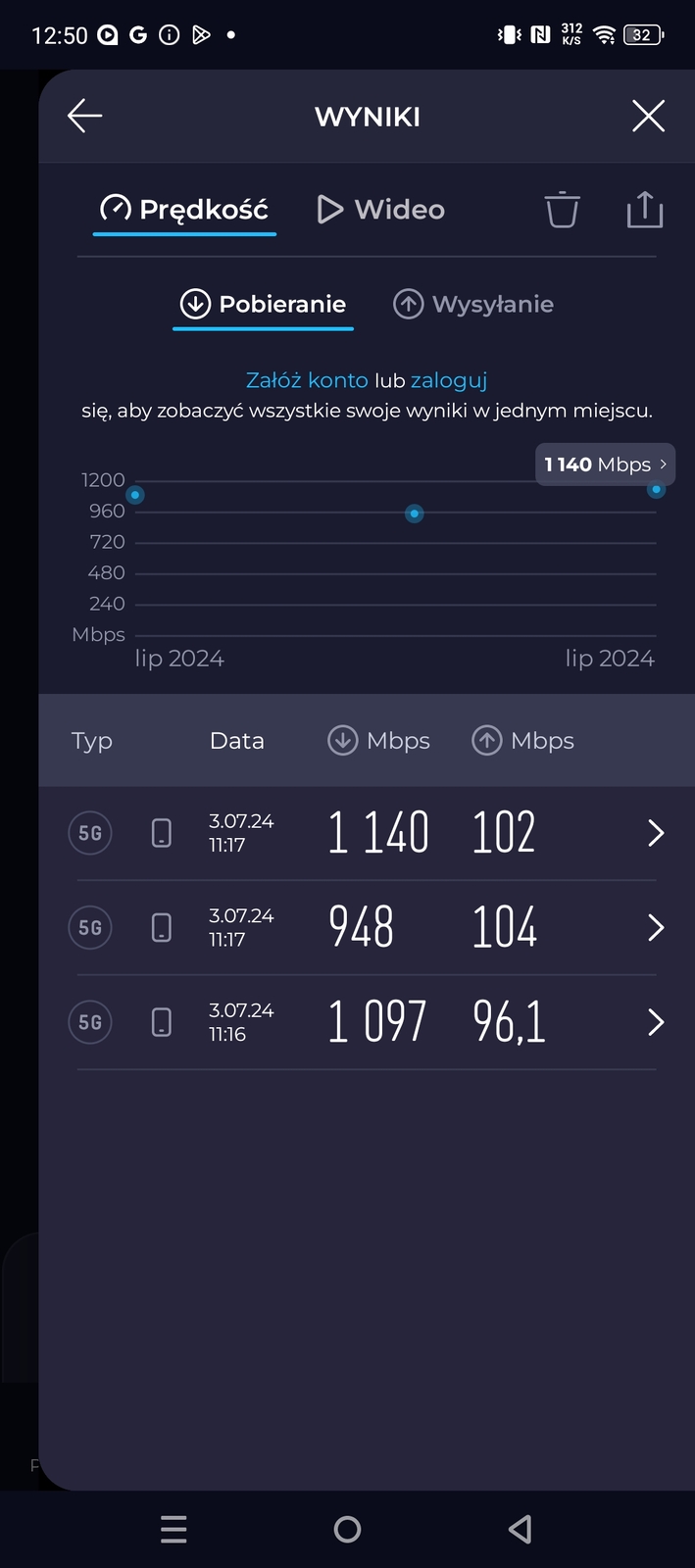This screenshot has width=695, height=1568.
Task: Tap the share results icon
Action: point(644,210)
